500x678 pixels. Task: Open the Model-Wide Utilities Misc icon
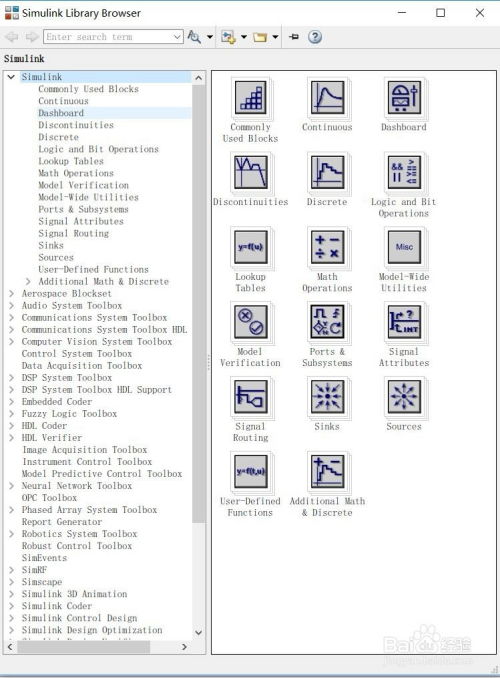404,247
